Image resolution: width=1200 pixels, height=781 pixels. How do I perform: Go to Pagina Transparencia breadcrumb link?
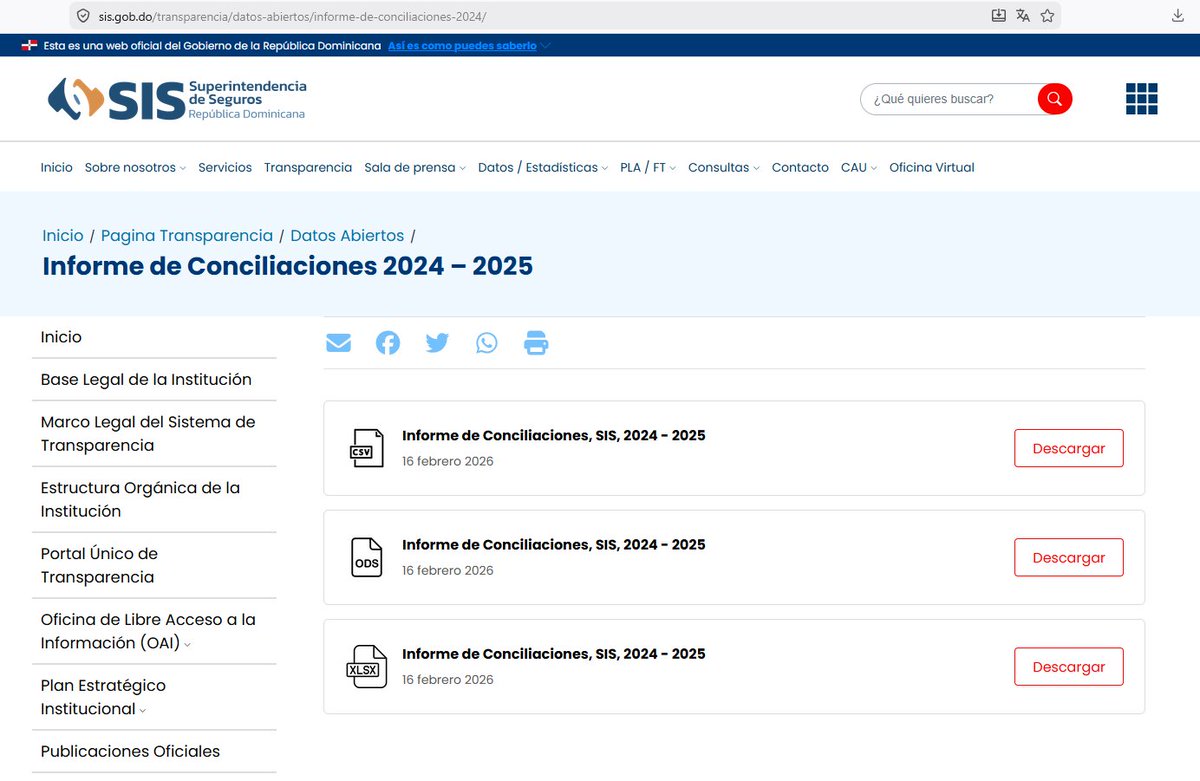(x=187, y=235)
